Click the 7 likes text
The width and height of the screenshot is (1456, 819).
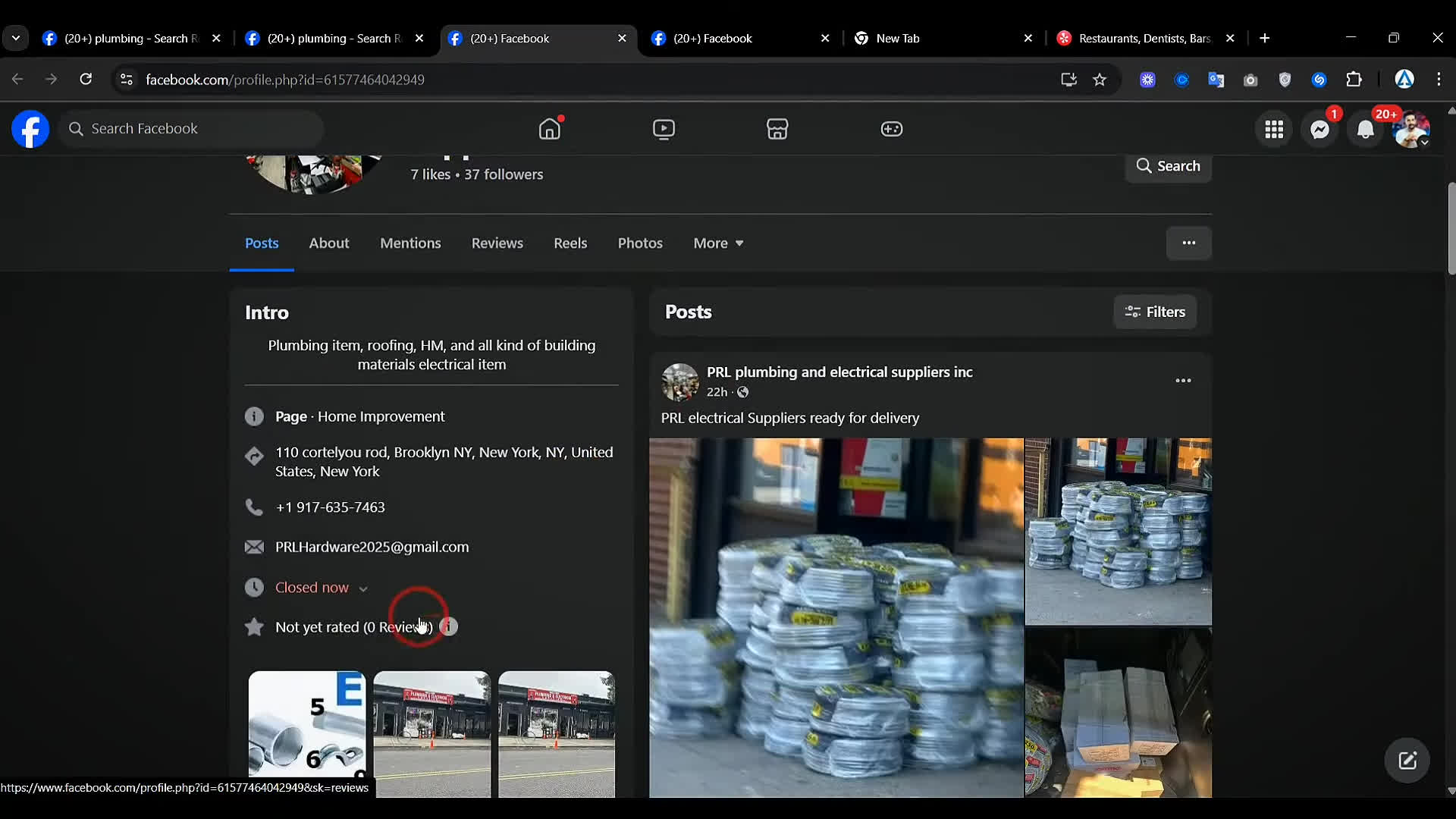[x=430, y=174]
